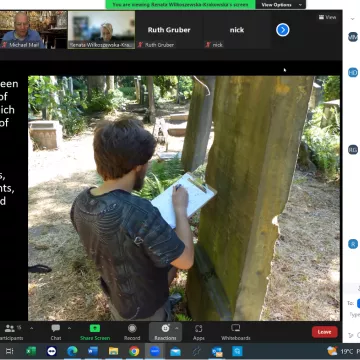Select the Ruth Gruber participant tile
The height and width of the screenshot is (360, 360).
pyautogui.click(x=169, y=30)
